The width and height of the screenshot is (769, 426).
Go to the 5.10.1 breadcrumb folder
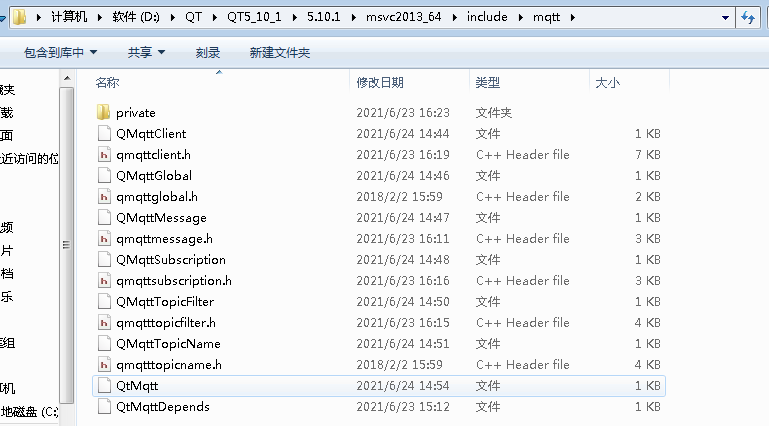tap(324, 17)
